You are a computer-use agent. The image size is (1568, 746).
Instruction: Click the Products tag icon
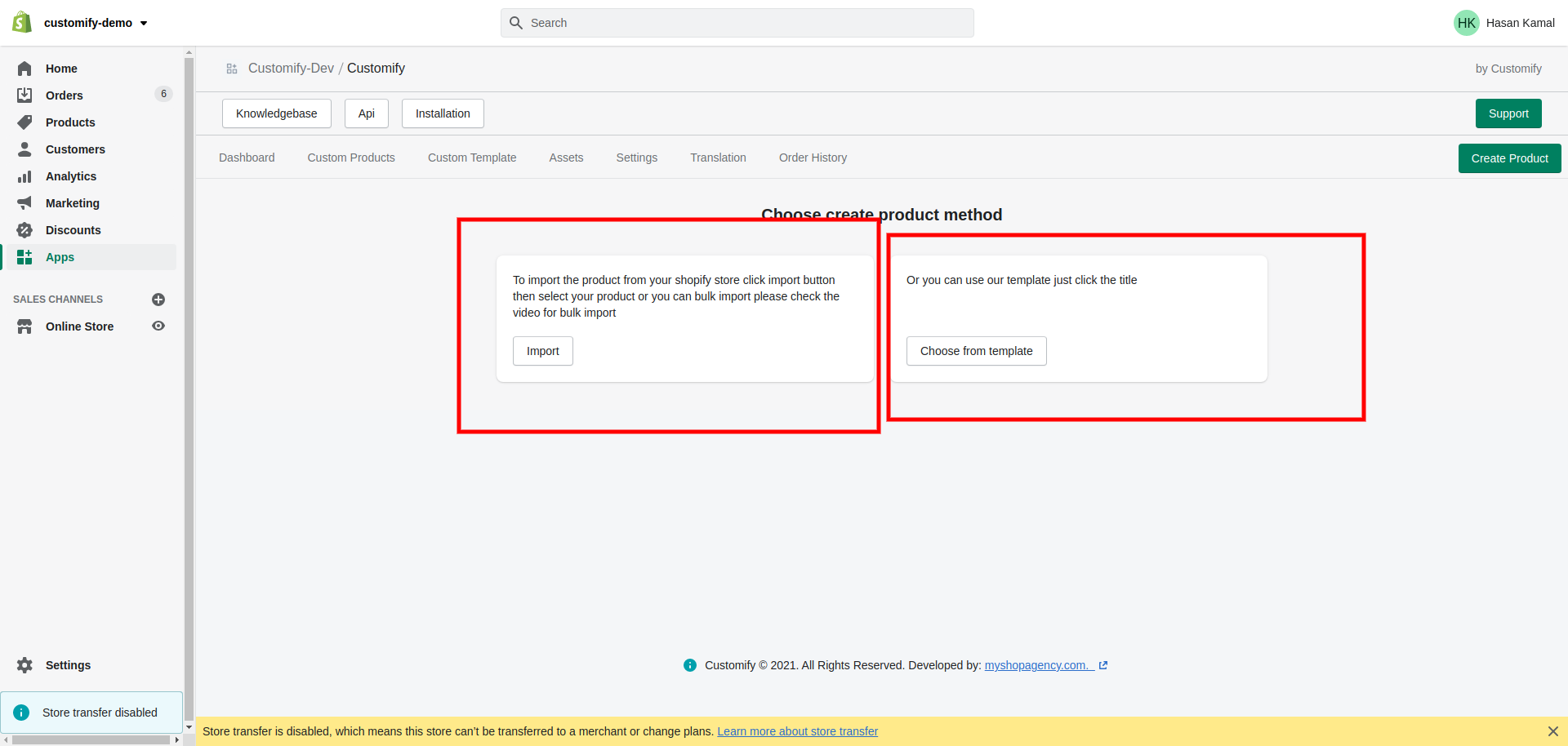(x=24, y=122)
